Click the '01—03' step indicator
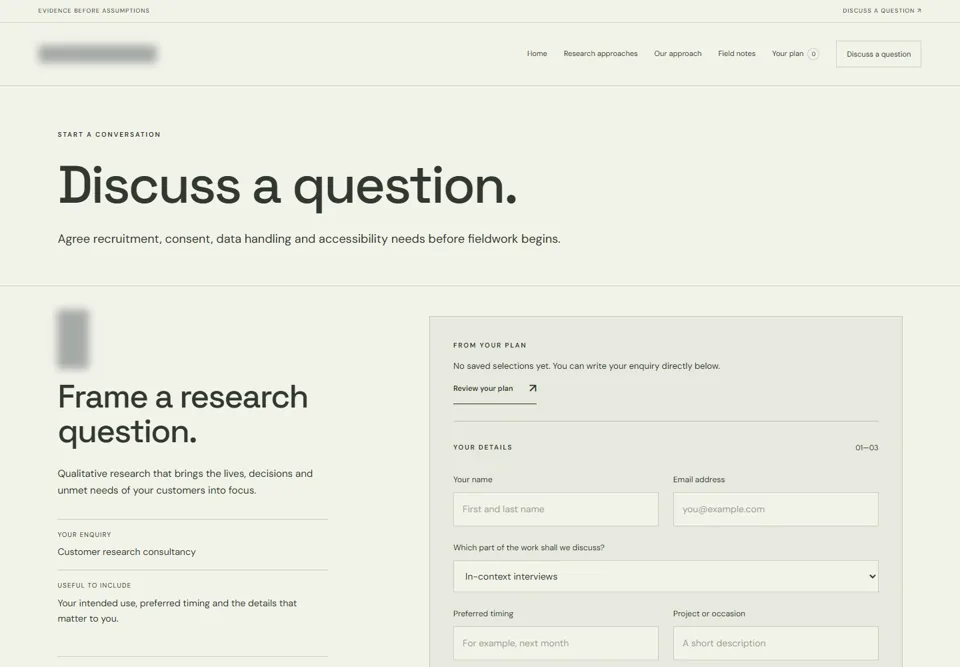 pyautogui.click(x=866, y=448)
